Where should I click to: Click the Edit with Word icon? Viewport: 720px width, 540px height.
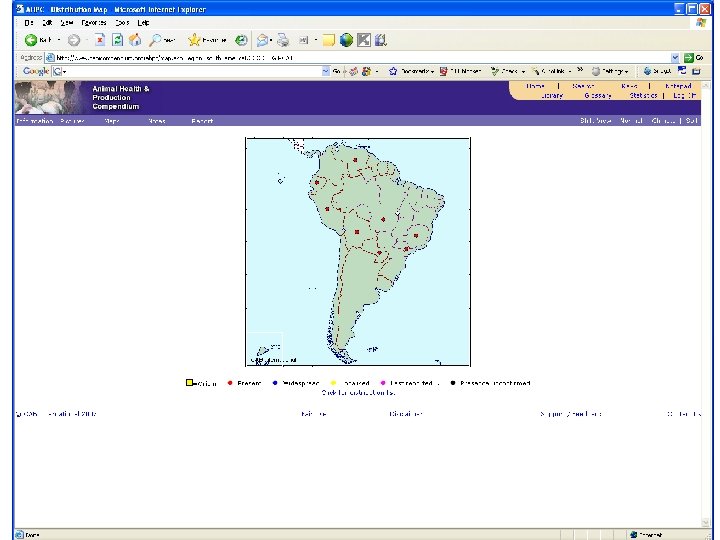point(304,40)
